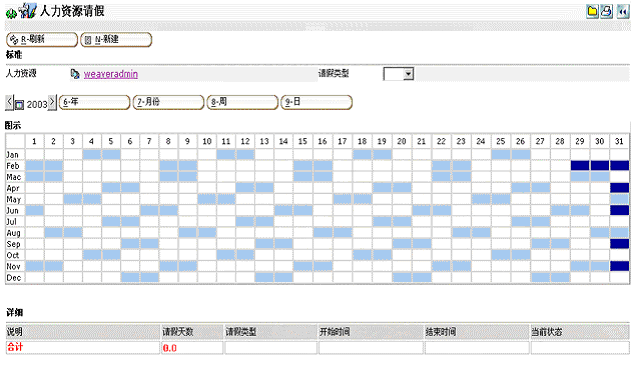Click the yellow folder icon at top right
631x384 pixels.
[592, 11]
